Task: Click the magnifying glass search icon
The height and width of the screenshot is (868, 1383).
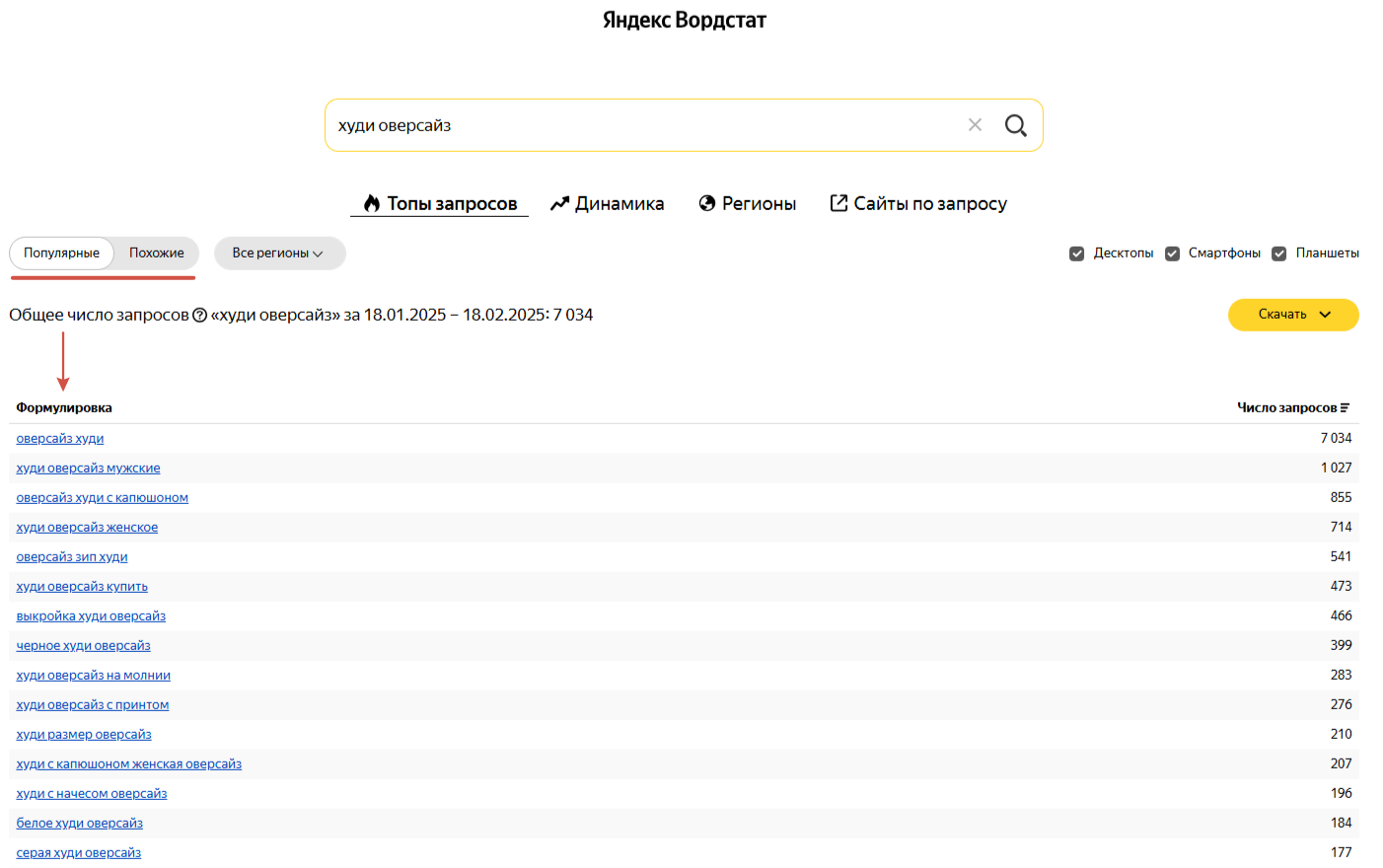Action: tap(1015, 125)
